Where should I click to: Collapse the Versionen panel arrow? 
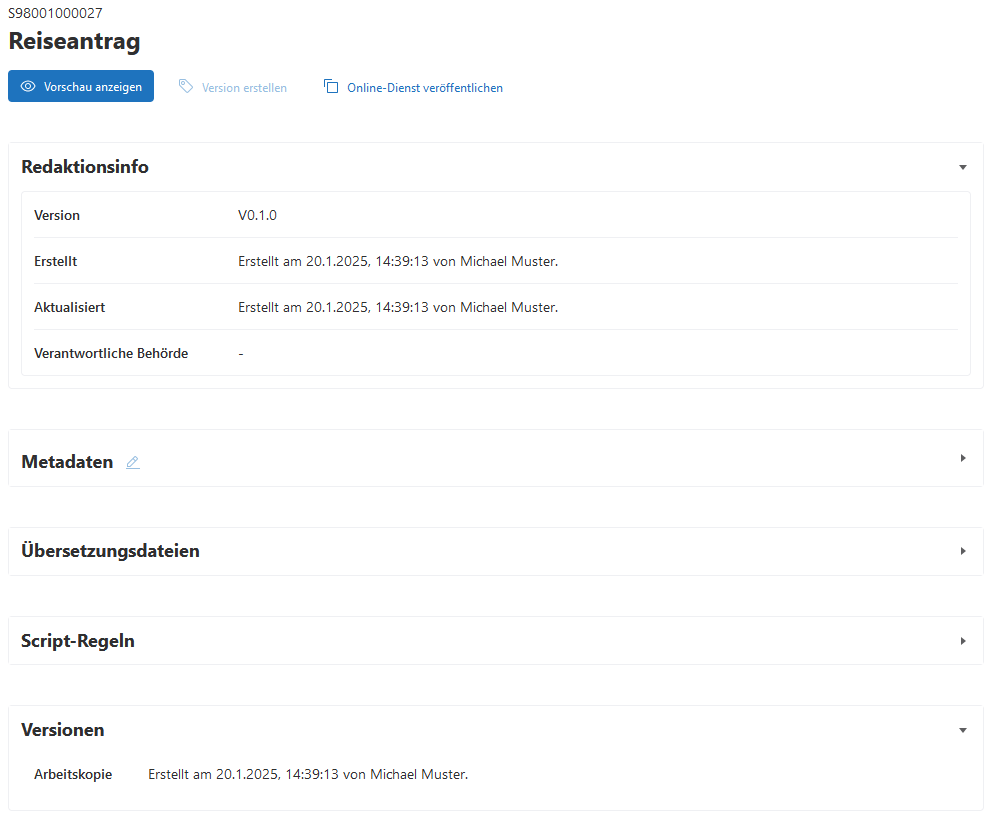962,731
